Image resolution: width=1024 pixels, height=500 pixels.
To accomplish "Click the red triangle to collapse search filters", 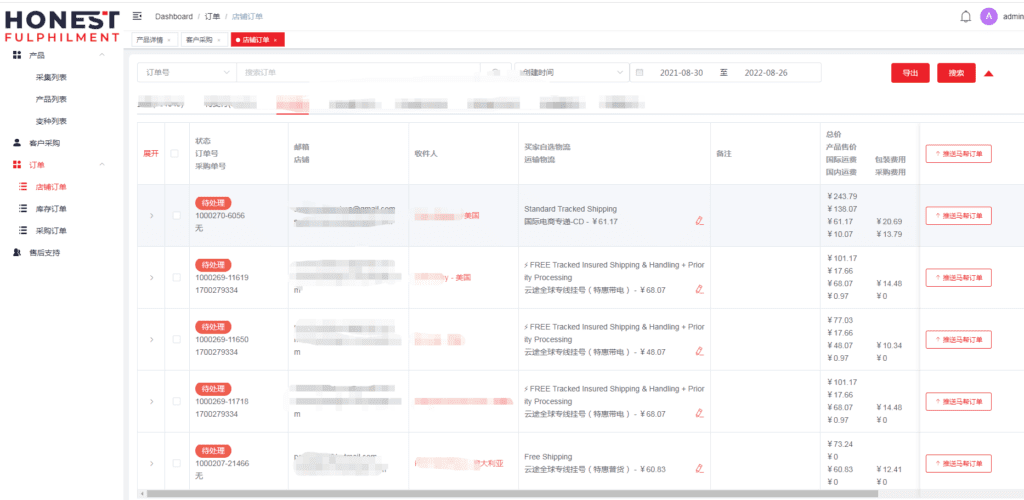I will tap(988, 73).
